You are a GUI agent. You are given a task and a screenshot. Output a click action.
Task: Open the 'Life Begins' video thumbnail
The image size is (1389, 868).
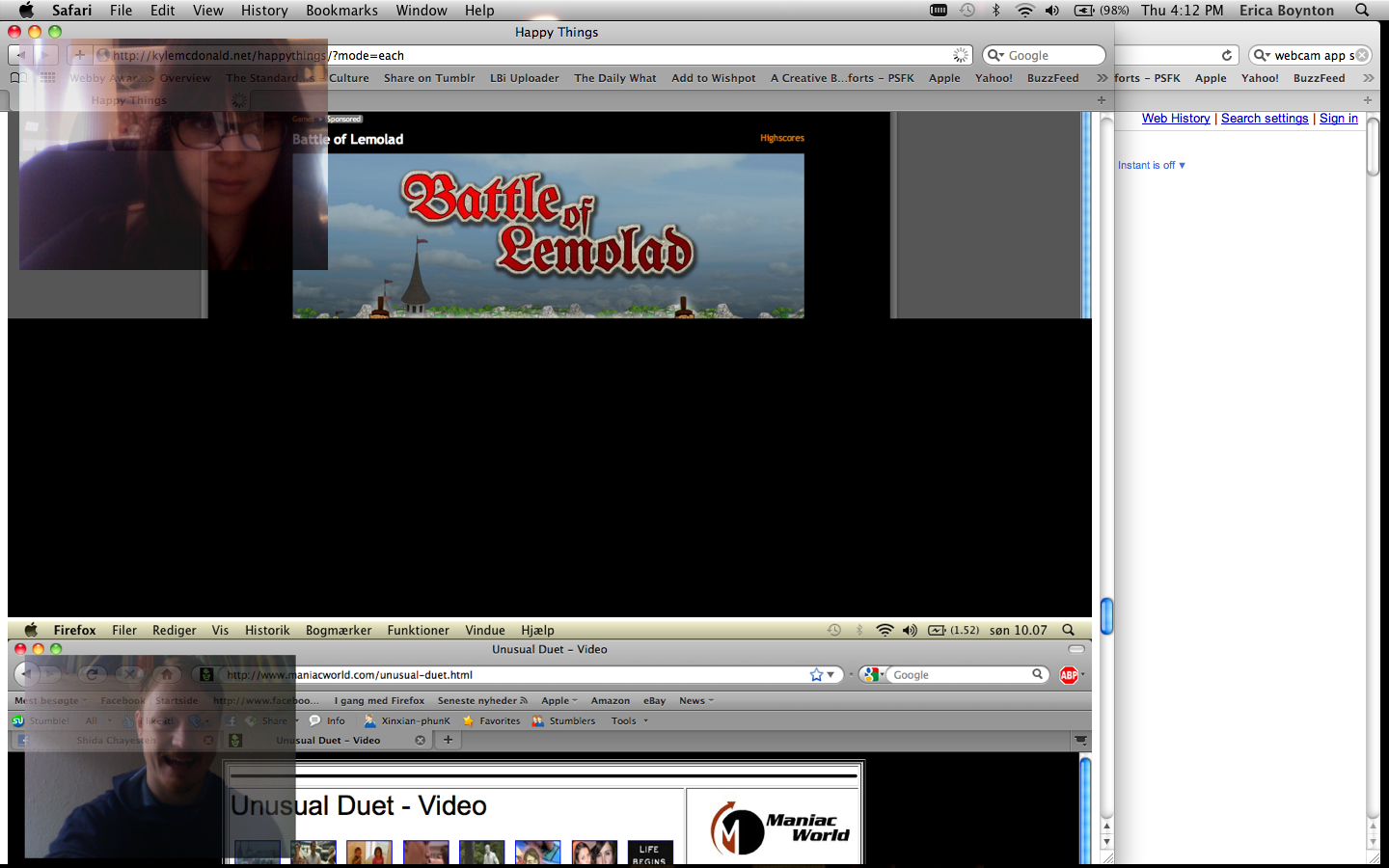(x=650, y=853)
